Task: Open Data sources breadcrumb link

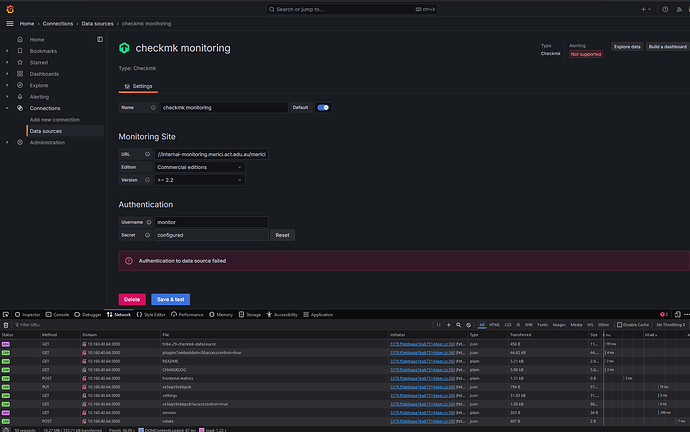Action: pyautogui.click(x=97, y=24)
